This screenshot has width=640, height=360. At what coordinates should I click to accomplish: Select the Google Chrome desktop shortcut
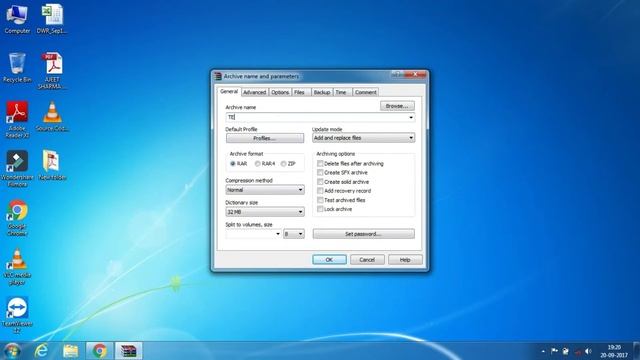(x=17, y=217)
